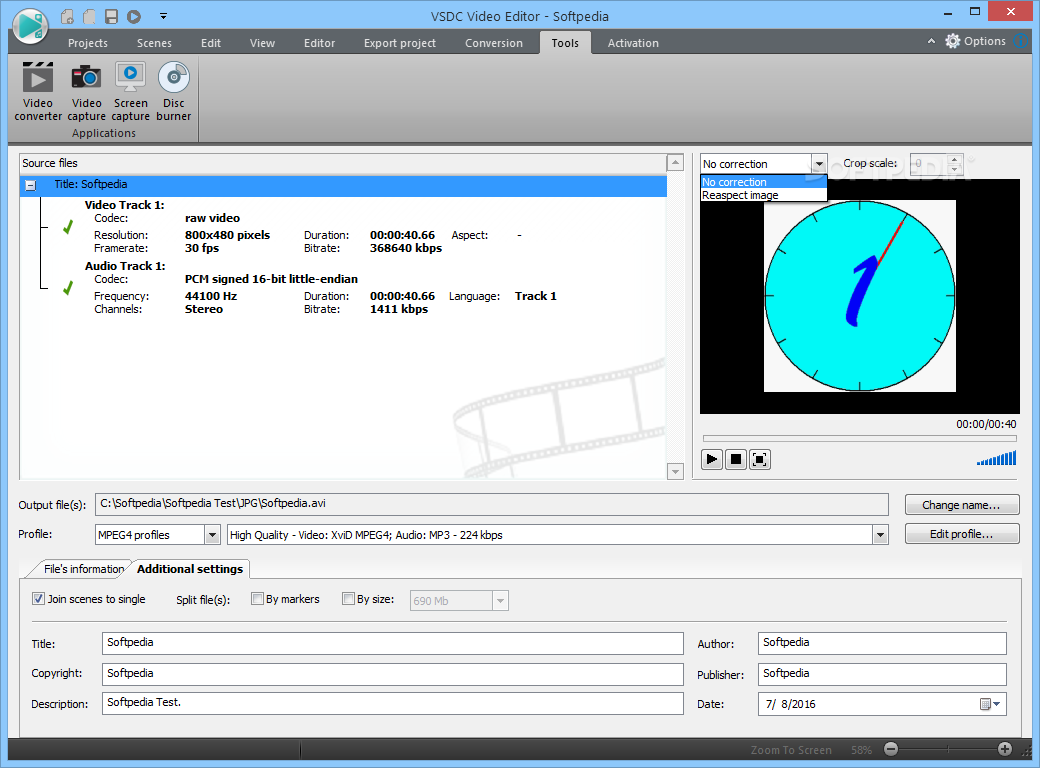Decrease Crop scale with spinner down arrow
Image resolution: width=1040 pixels, height=768 pixels.
(955, 168)
